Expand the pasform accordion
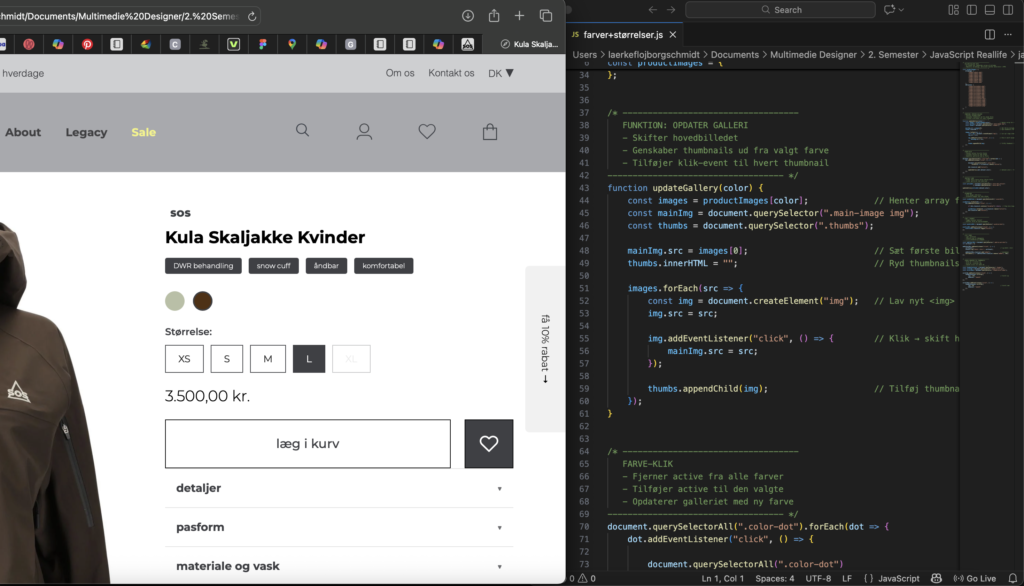 [339, 527]
